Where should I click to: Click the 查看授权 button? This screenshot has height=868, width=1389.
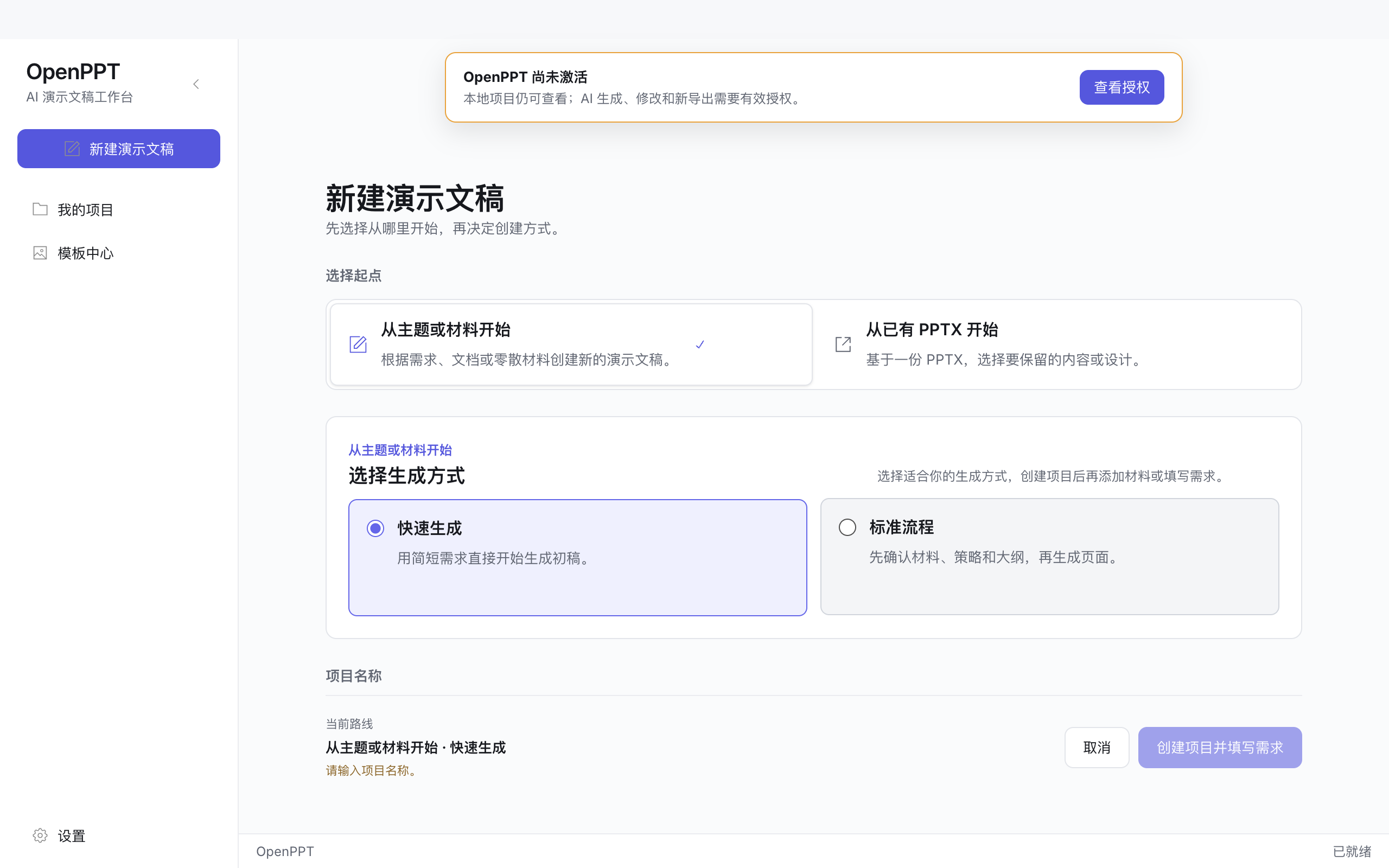pos(1122,87)
